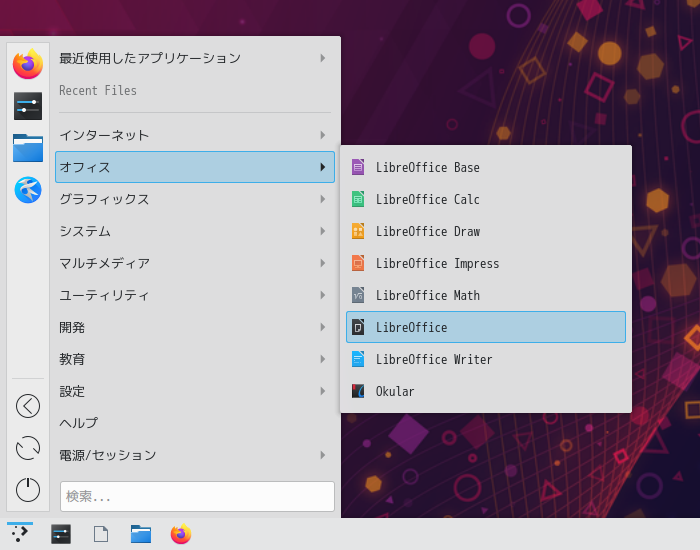
Task: Select the グラフィックス category
Action: click(x=195, y=199)
